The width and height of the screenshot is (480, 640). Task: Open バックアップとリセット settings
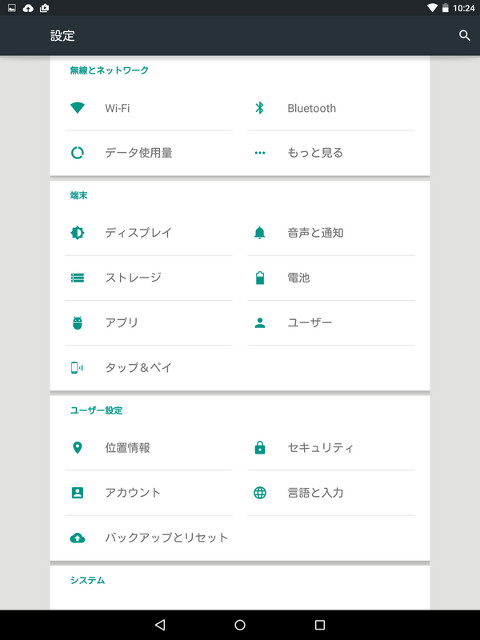(x=149, y=538)
